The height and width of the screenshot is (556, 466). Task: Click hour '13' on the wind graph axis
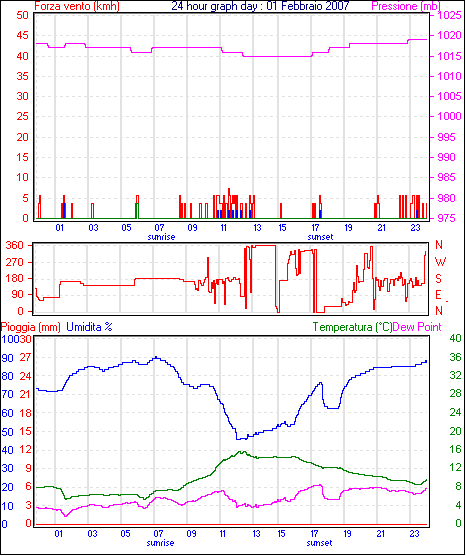point(257,228)
